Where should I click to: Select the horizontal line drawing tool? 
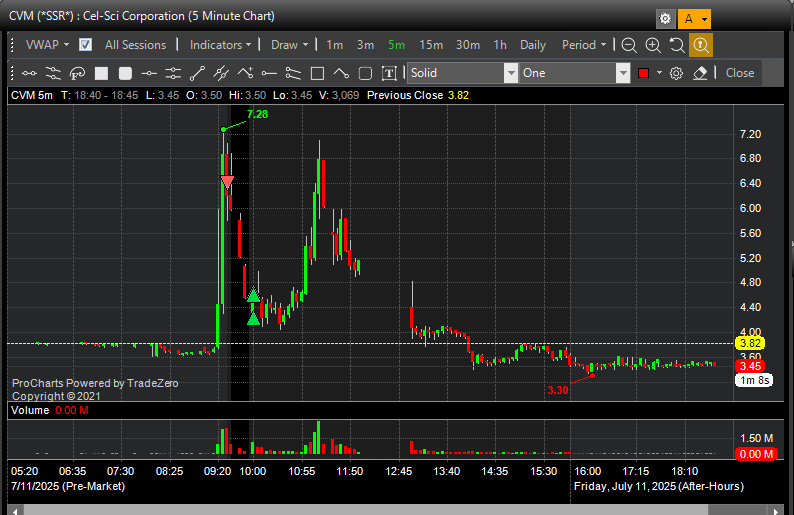[x=29, y=73]
